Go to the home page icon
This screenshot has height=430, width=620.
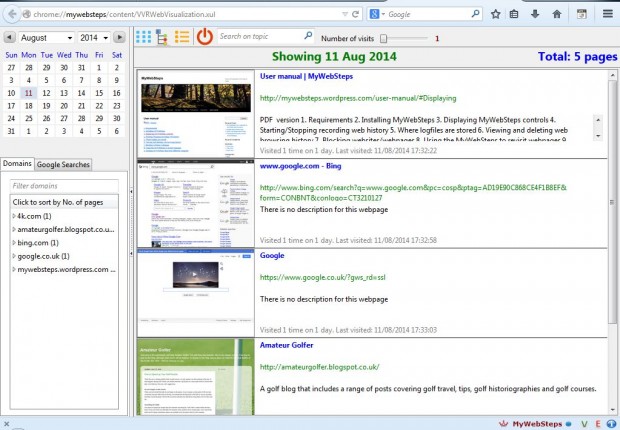(x=557, y=14)
